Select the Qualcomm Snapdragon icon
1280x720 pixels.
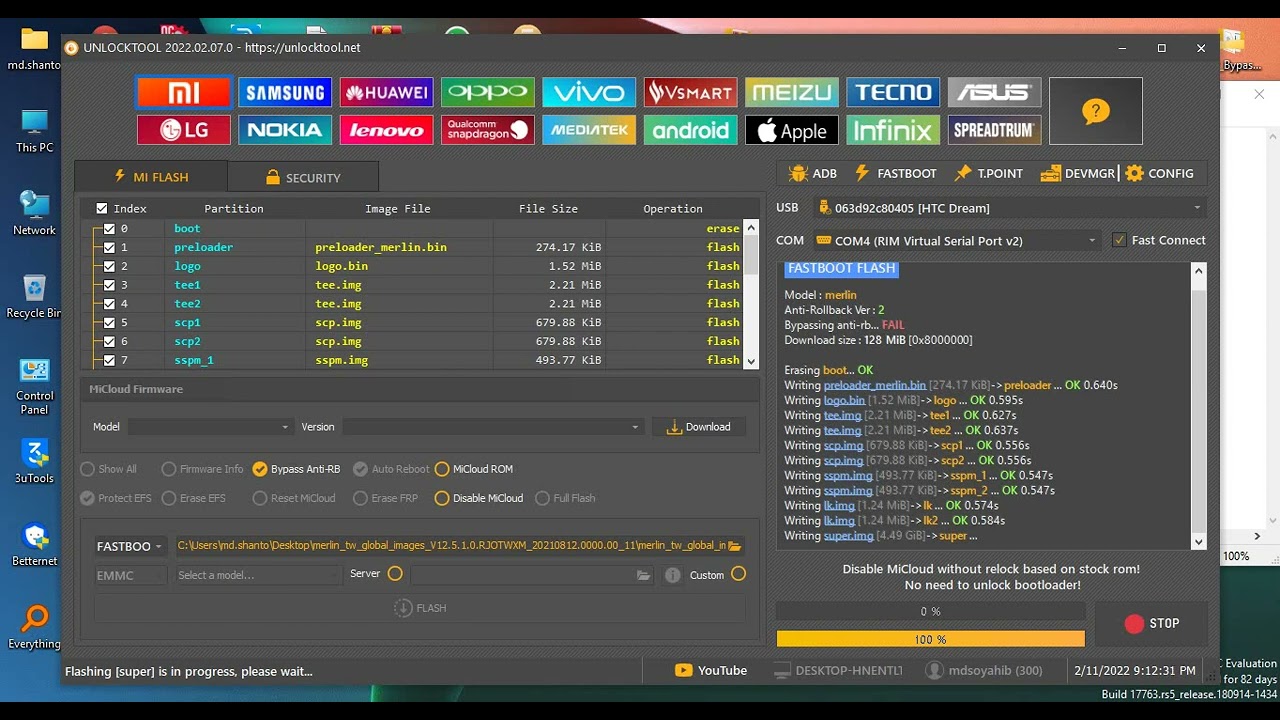pyautogui.click(x=488, y=130)
